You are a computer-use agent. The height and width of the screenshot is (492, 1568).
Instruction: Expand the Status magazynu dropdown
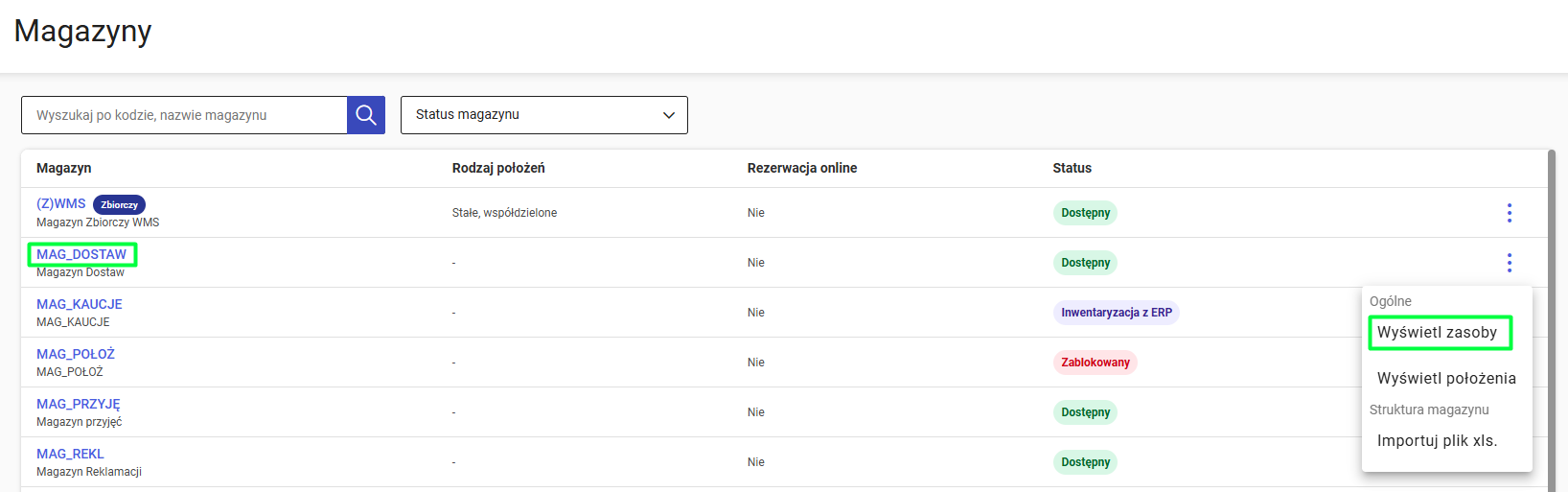[x=543, y=115]
